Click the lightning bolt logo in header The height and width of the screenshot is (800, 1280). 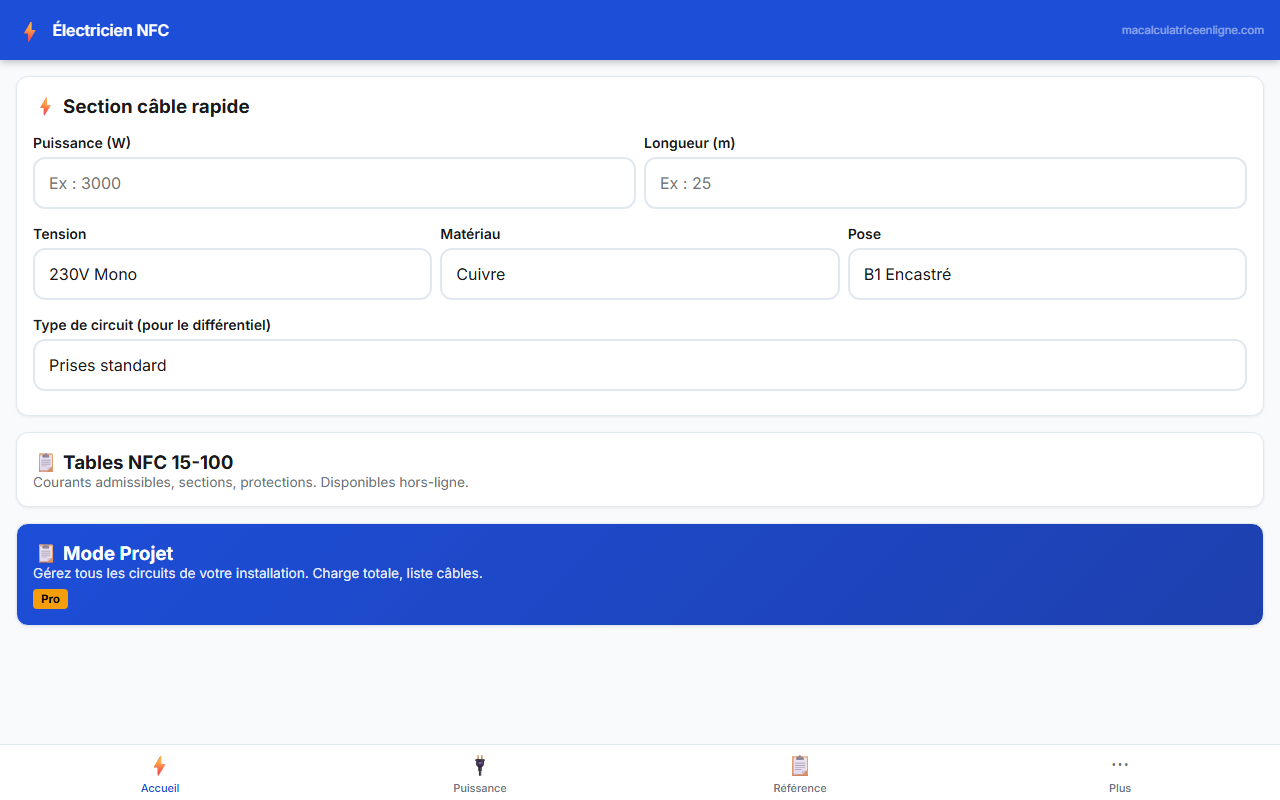(30, 31)
